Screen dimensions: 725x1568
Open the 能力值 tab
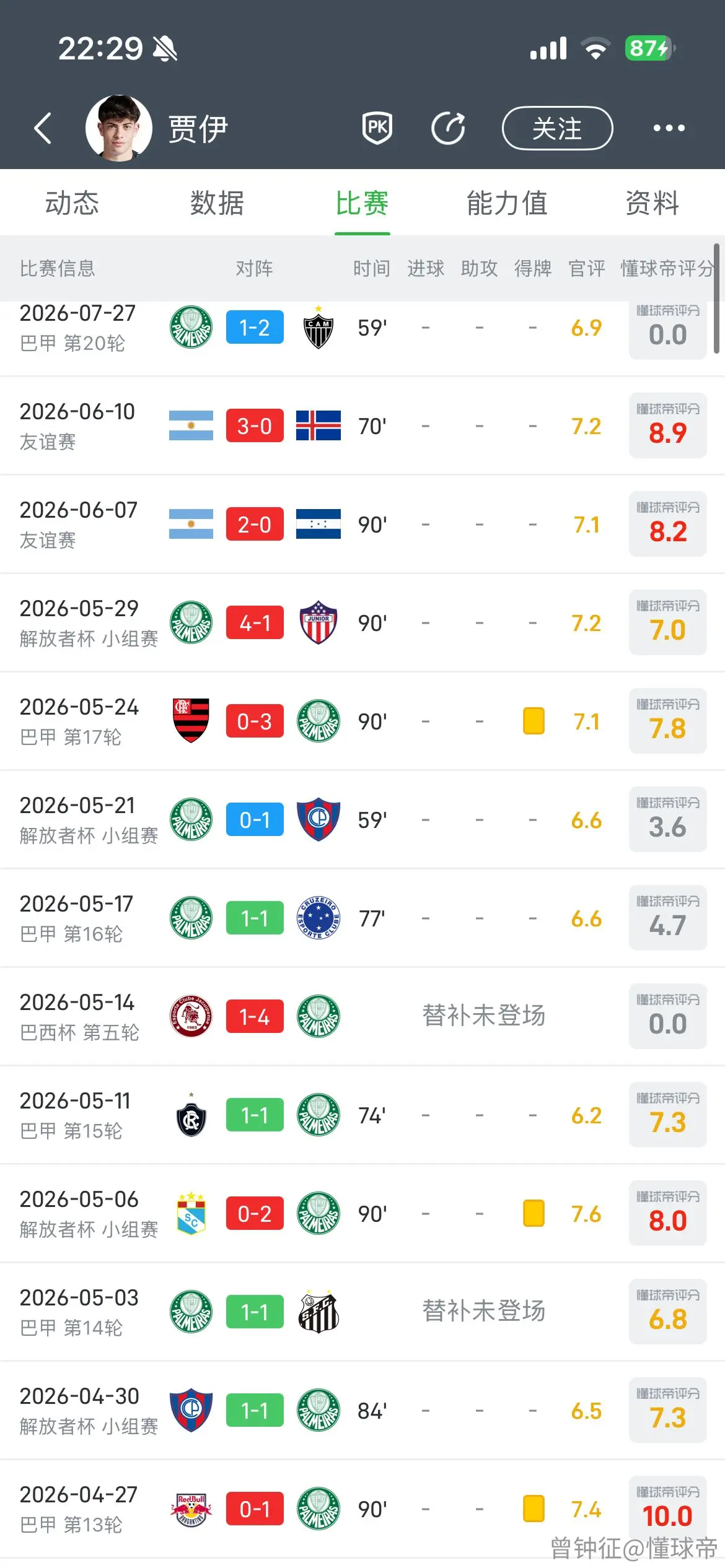(x=507, y=203)
